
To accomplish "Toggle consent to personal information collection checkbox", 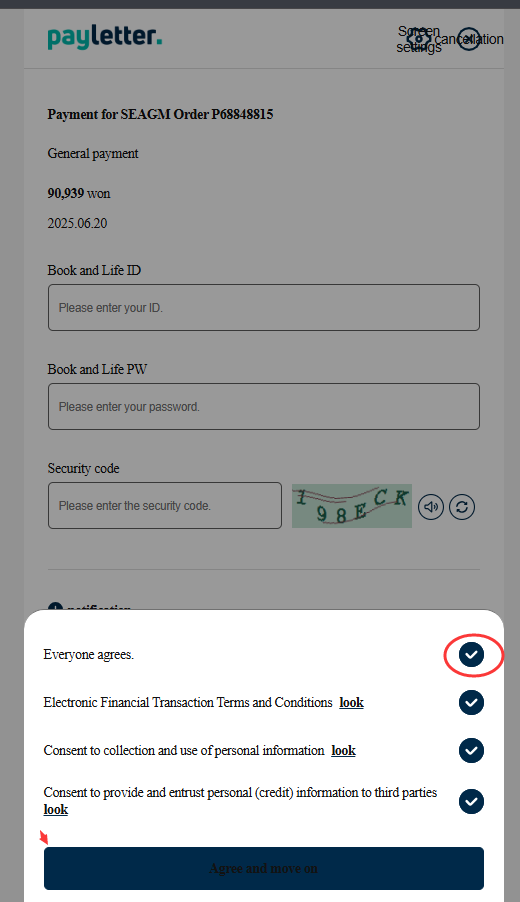I will click(x=471, y=750).
